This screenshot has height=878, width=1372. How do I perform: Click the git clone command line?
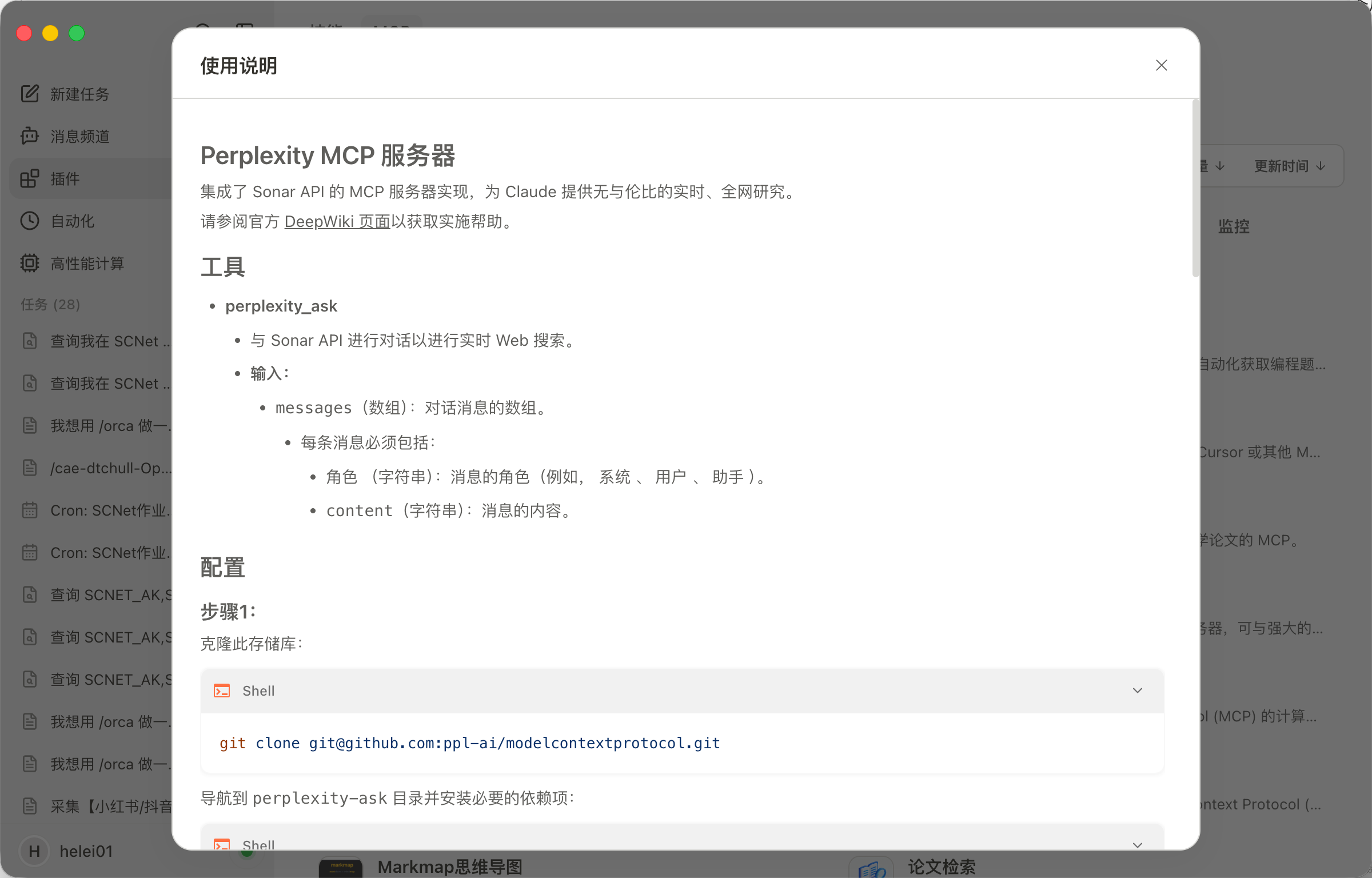point(470,743)
